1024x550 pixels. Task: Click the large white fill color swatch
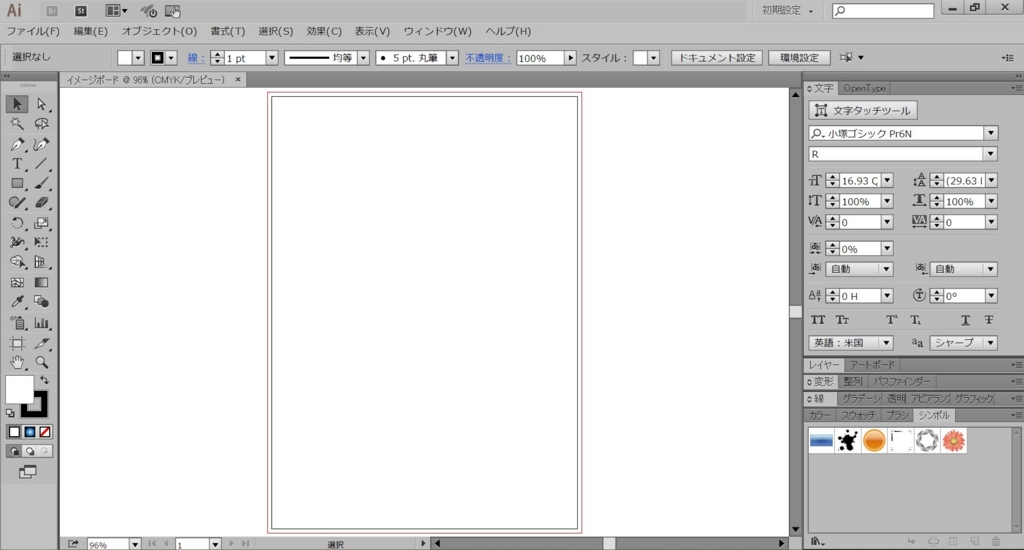click(x=19, y=390)
